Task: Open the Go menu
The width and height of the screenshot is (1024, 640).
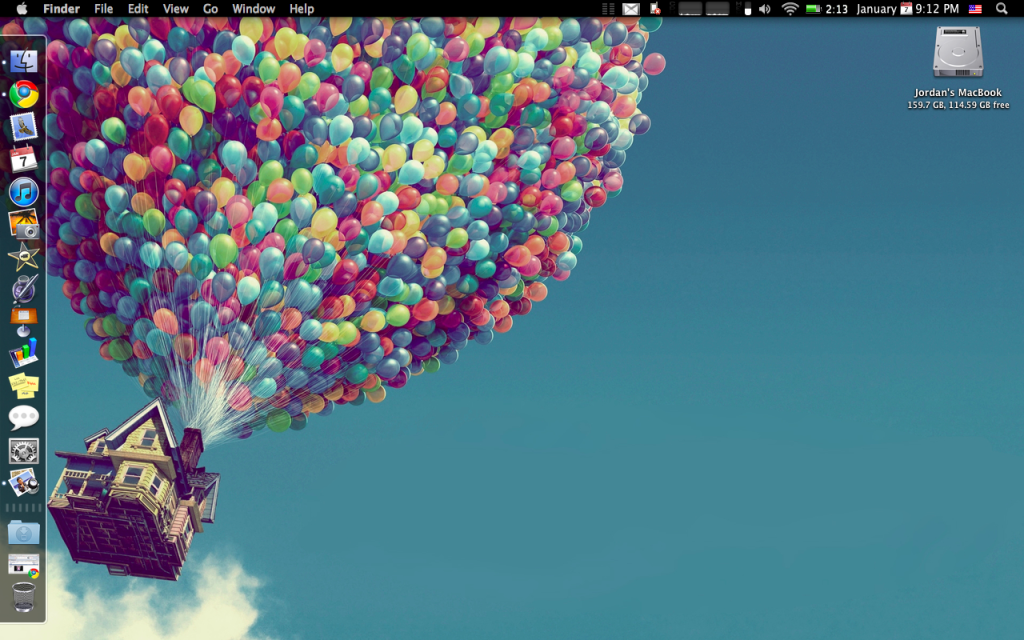Action: 210,8
